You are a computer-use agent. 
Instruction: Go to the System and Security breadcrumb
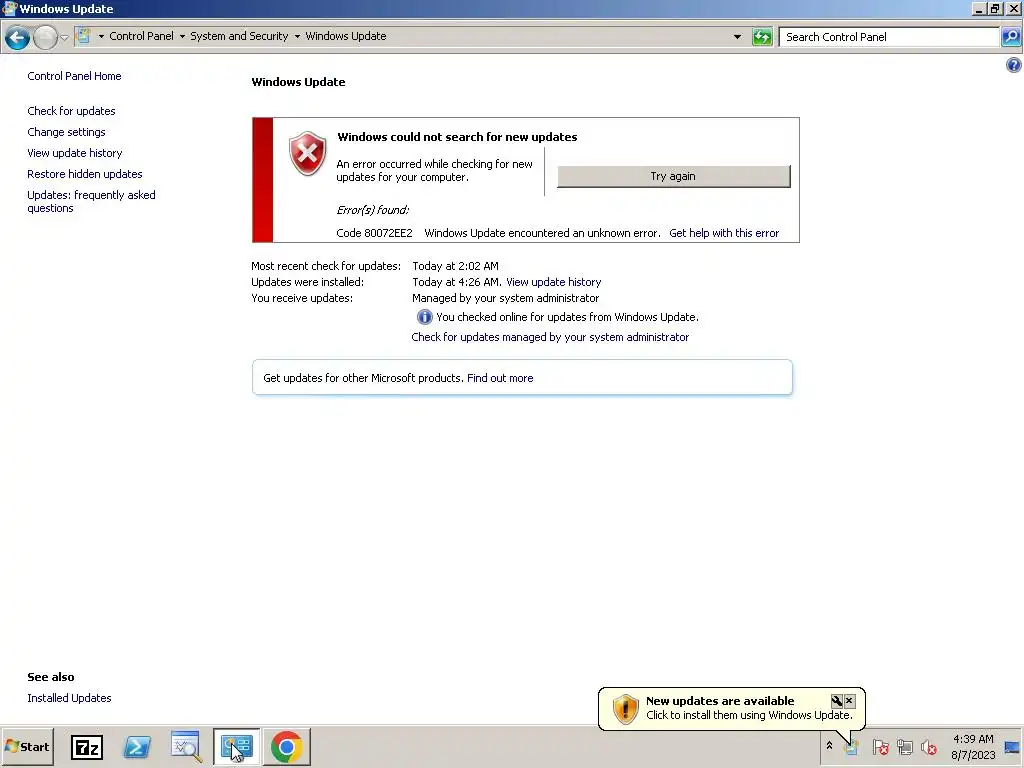[239, 36]
